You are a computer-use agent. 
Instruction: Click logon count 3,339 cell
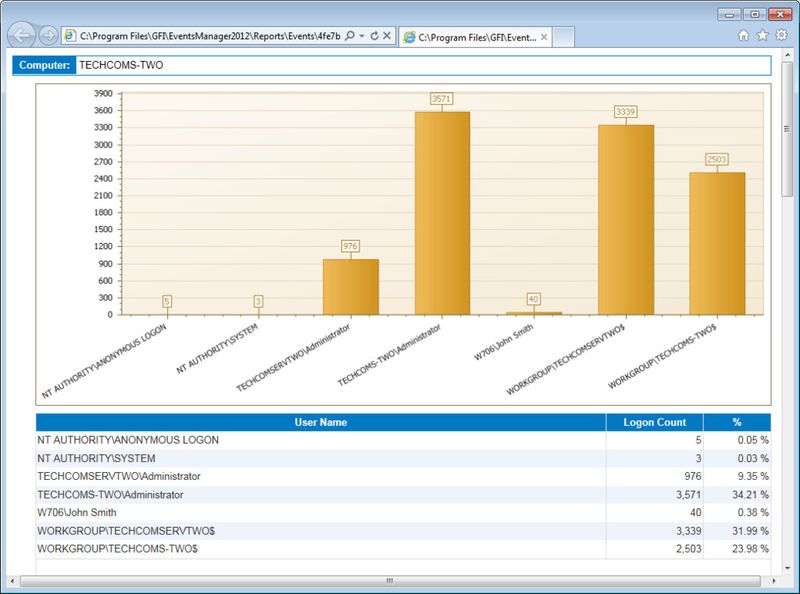click(x=655, y=531)
